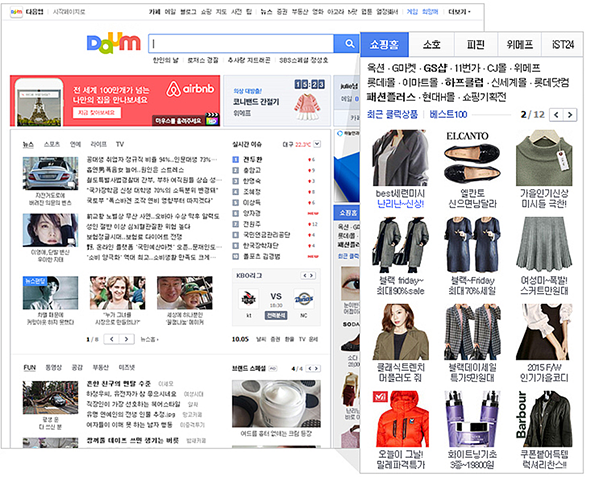Open the 더보기 dropdown in top navigation
The height and width of the screenshot is (481, 595).
[x=459, y=12]
